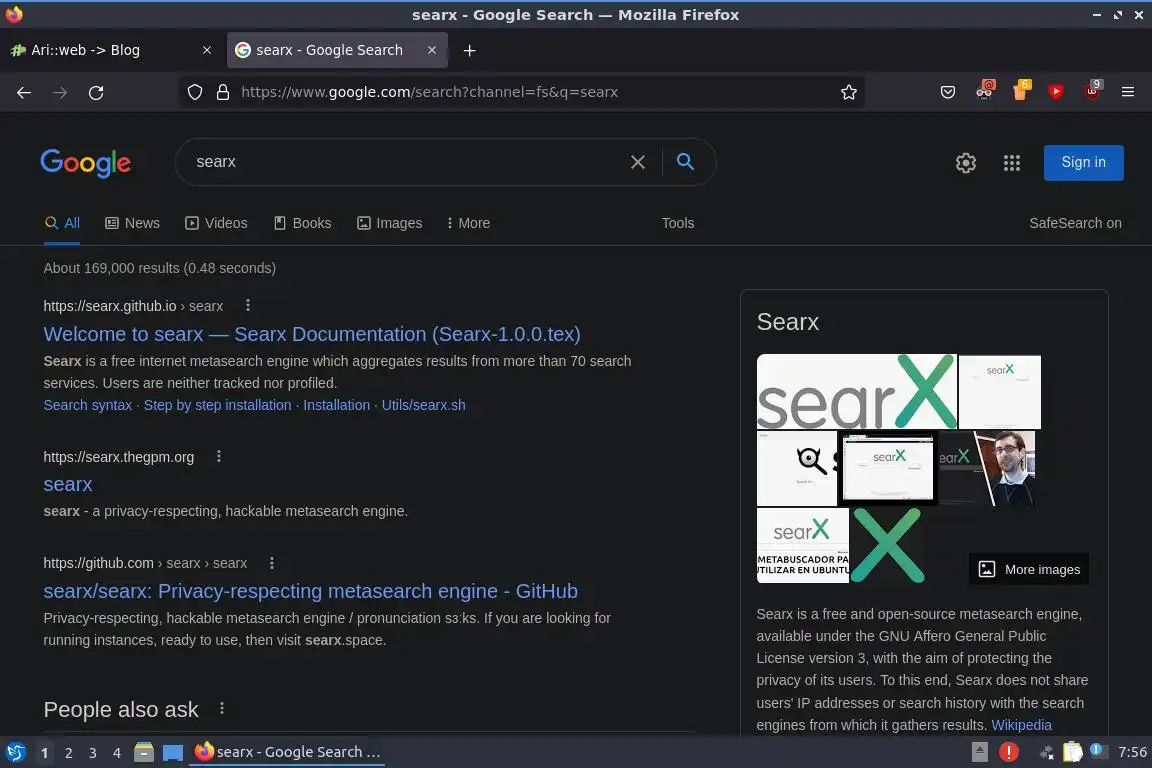Close the Ari::web Blog tab

(x=206, y=50)
